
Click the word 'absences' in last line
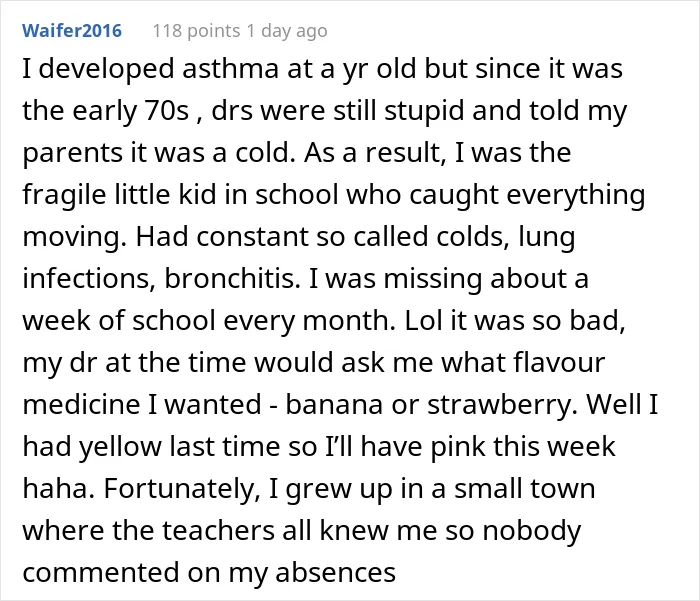[x=335, y=572]
